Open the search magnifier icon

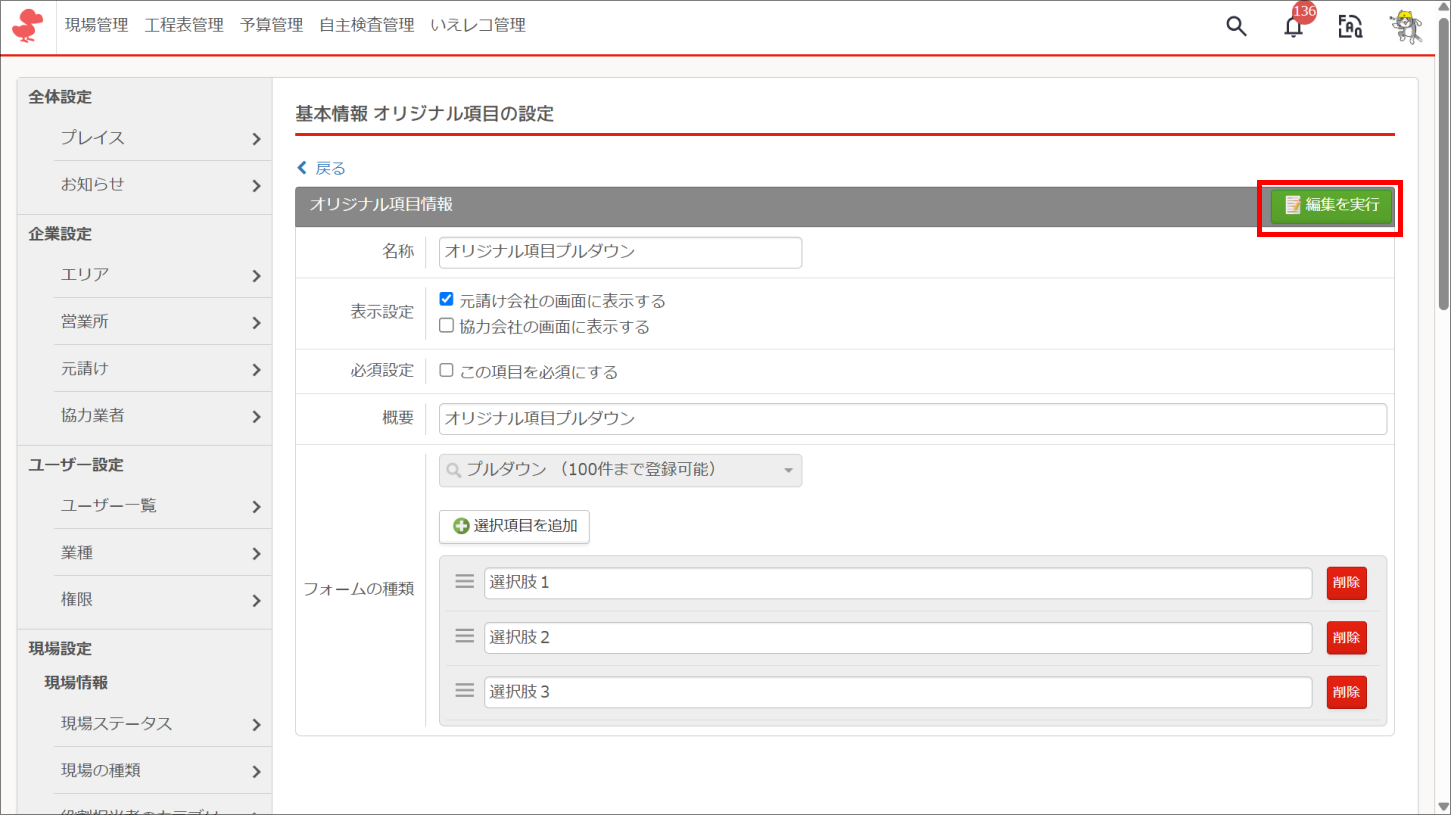[1236, 27]
